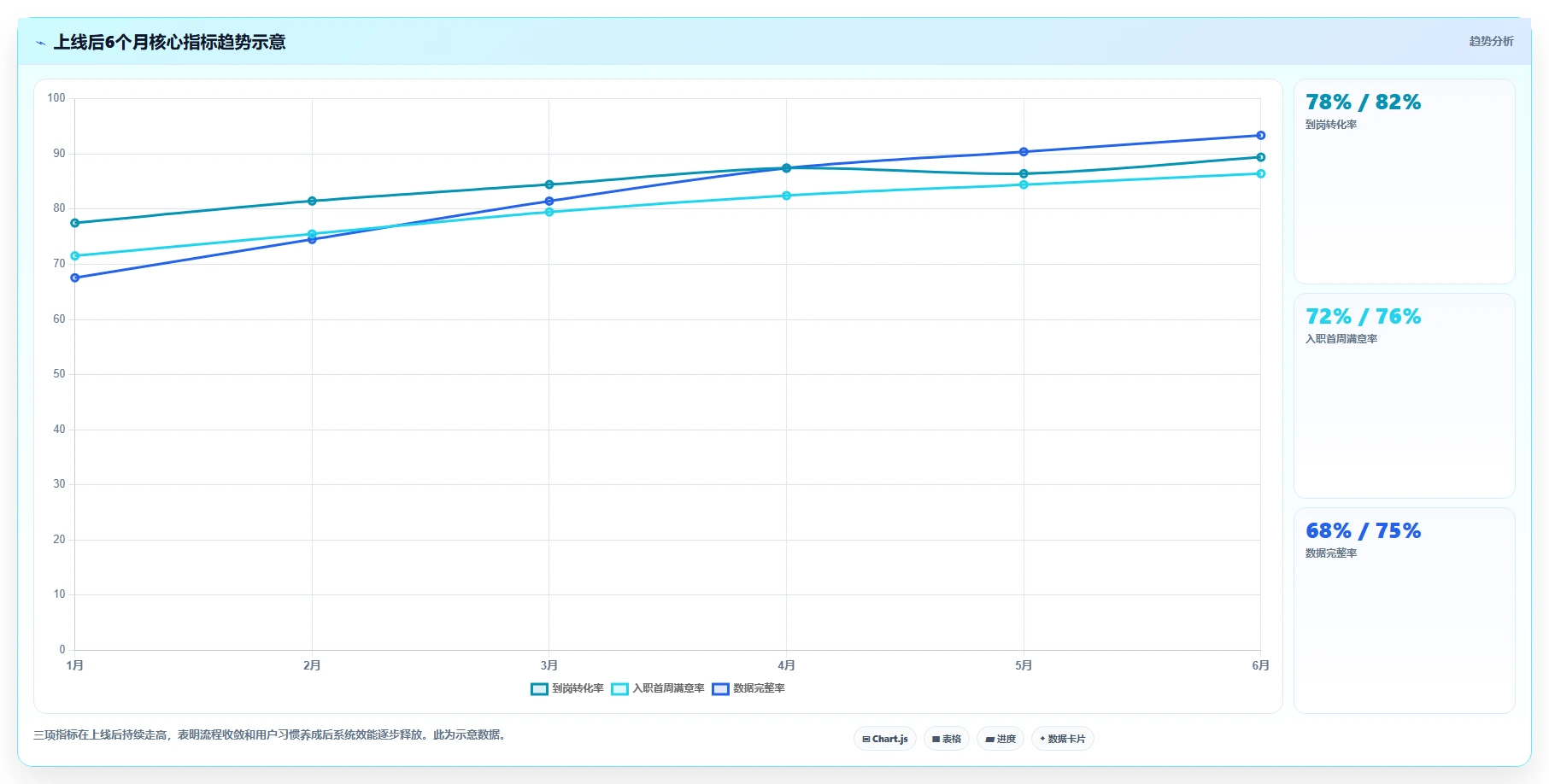The width and height of the screenshot is (1549, 784).
Task: Click the 数据完整率 data point at 5月
Action: pos(1024,152)
